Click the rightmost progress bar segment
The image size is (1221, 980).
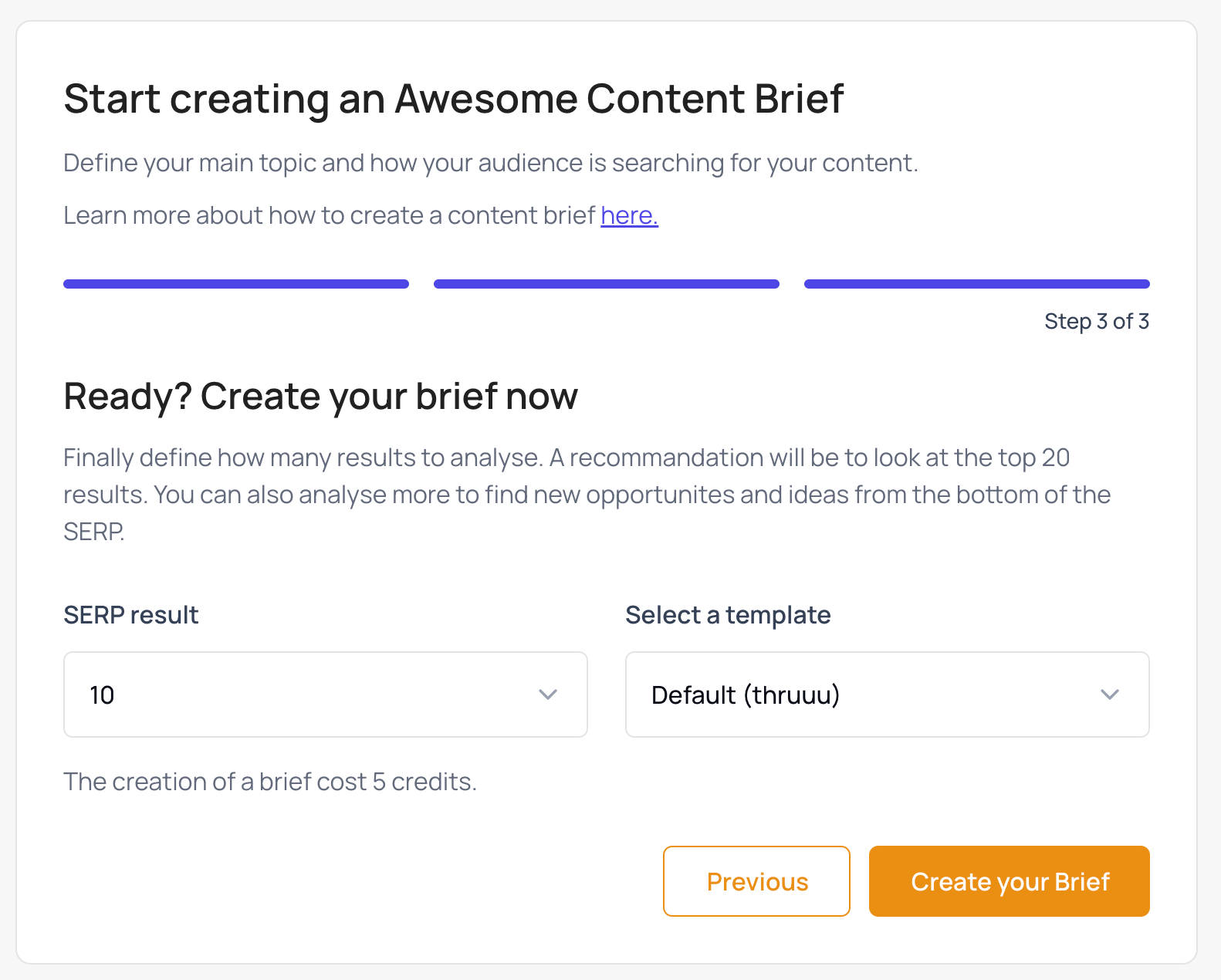click(976, 284)
